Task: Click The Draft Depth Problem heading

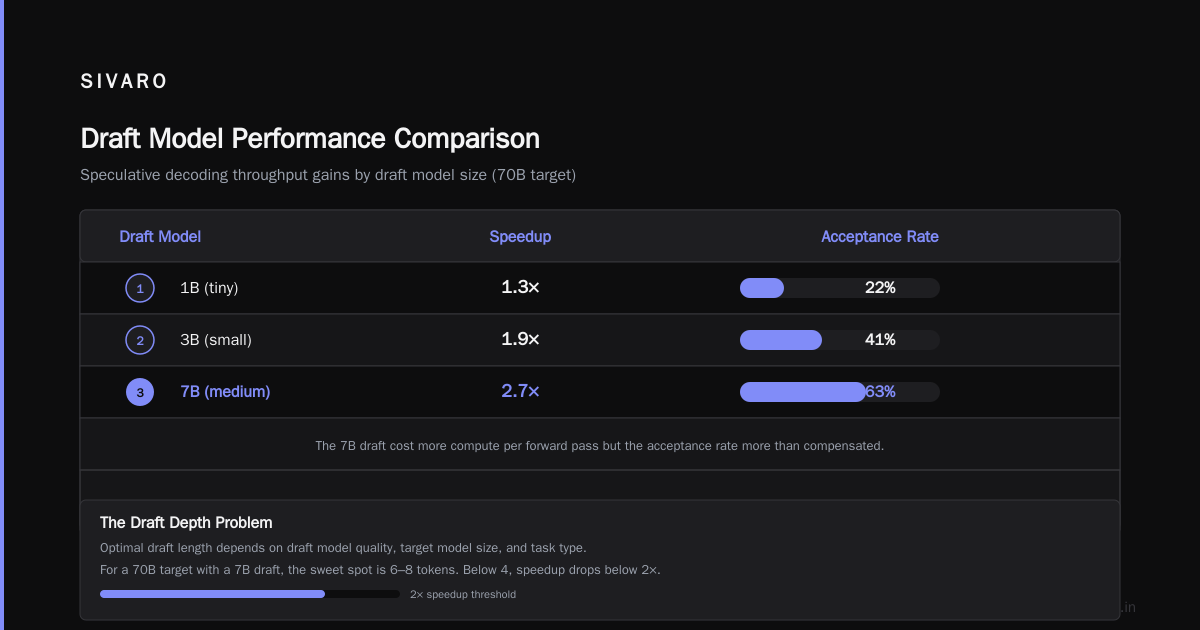Action: click(x=186, y=523)
